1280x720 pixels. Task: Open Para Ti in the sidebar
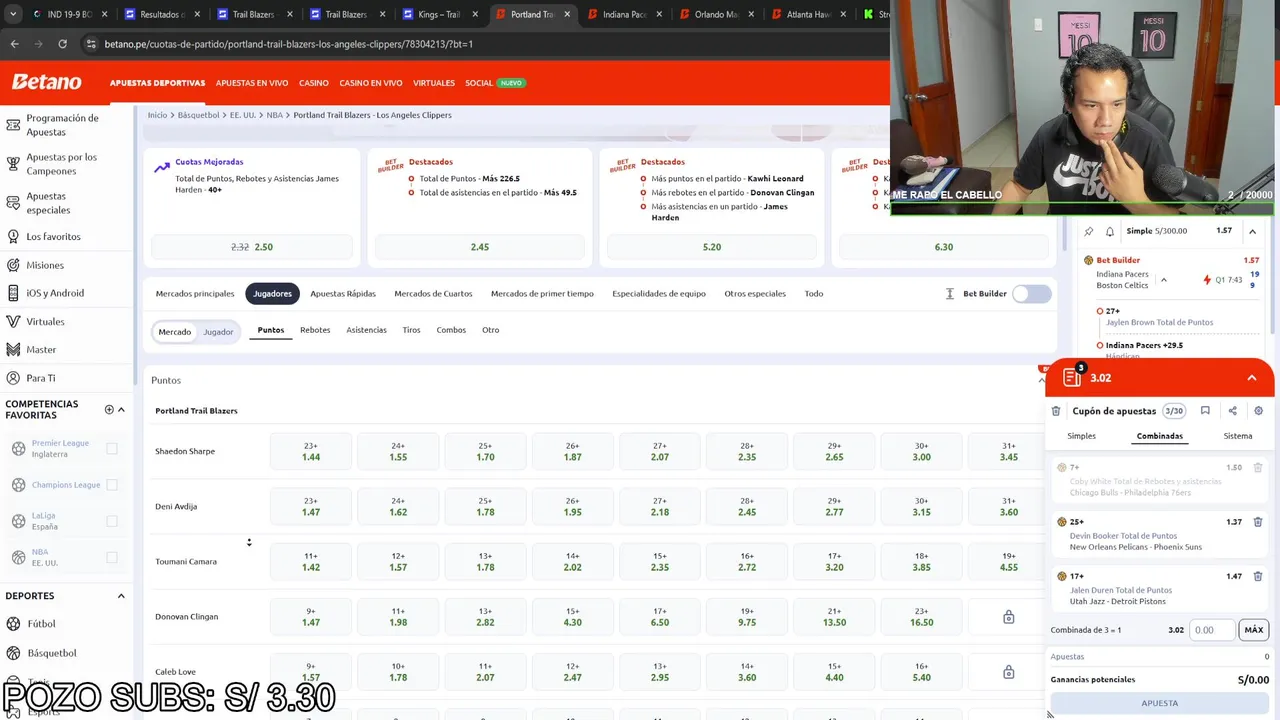(41, 378)
